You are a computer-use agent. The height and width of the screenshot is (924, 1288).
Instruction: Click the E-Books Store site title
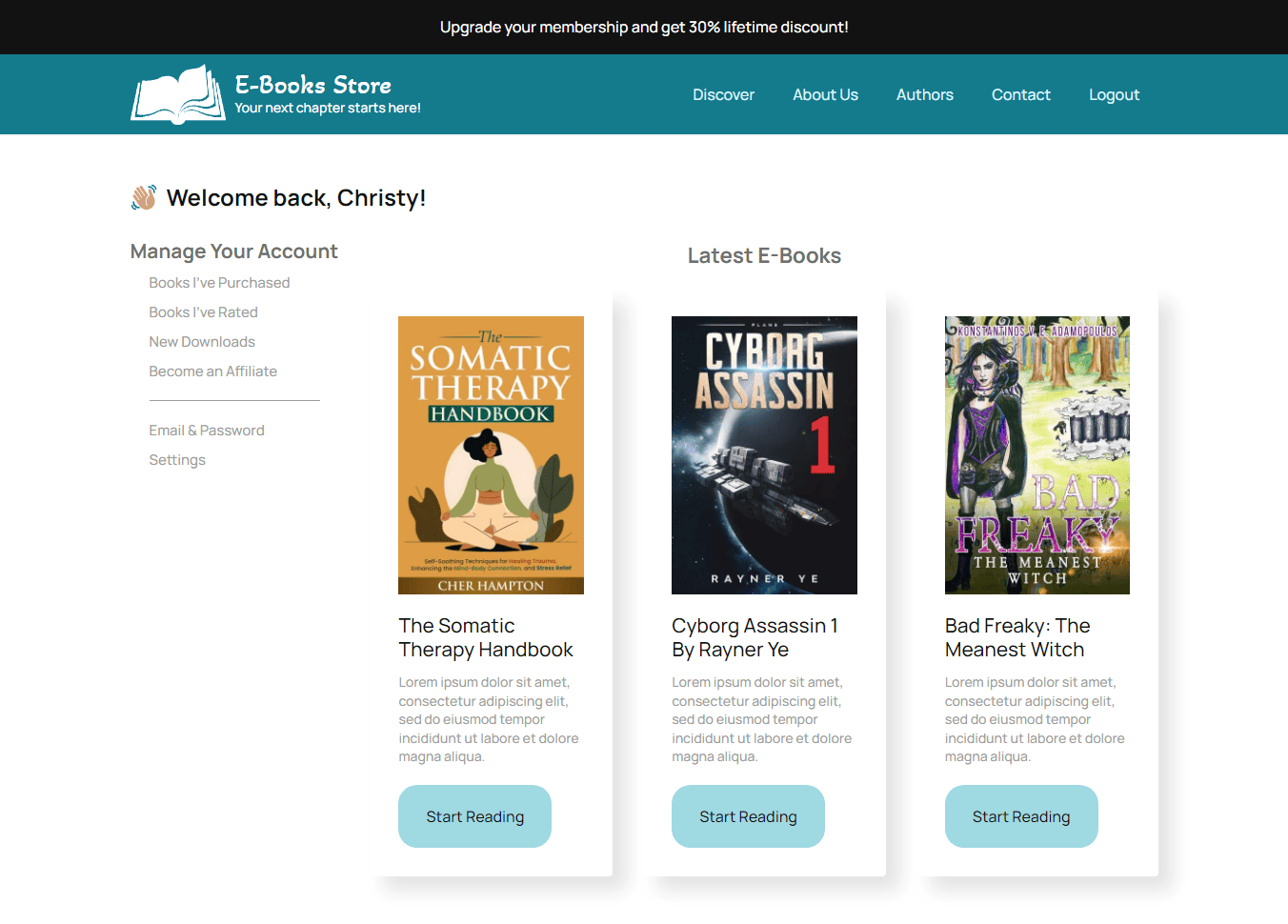coord(313,85)
